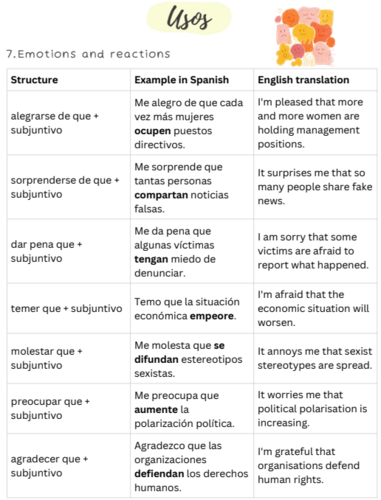Click the 'English translation' column header

tap(304, 80)
